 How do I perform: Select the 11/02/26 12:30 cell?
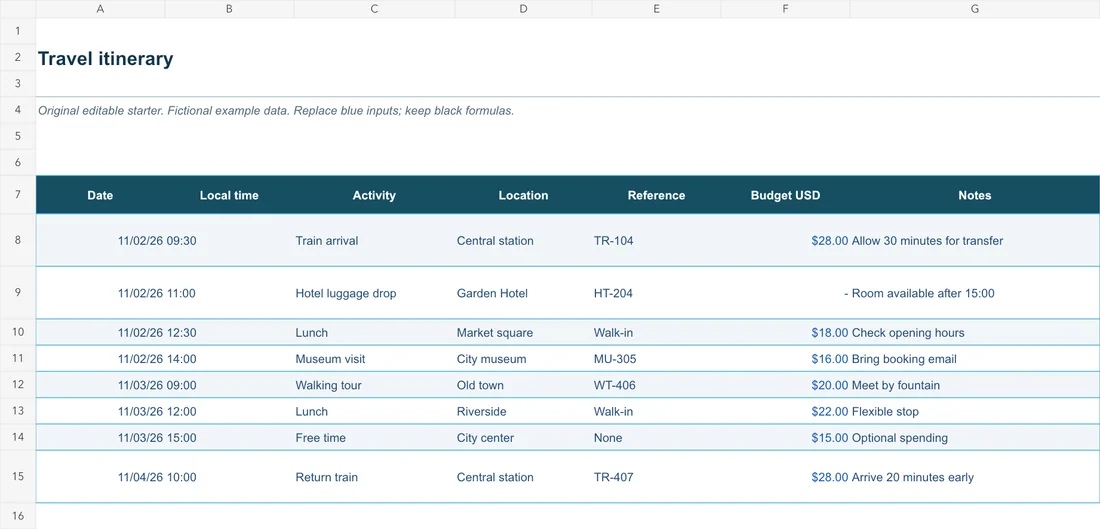tap(157, 333)
